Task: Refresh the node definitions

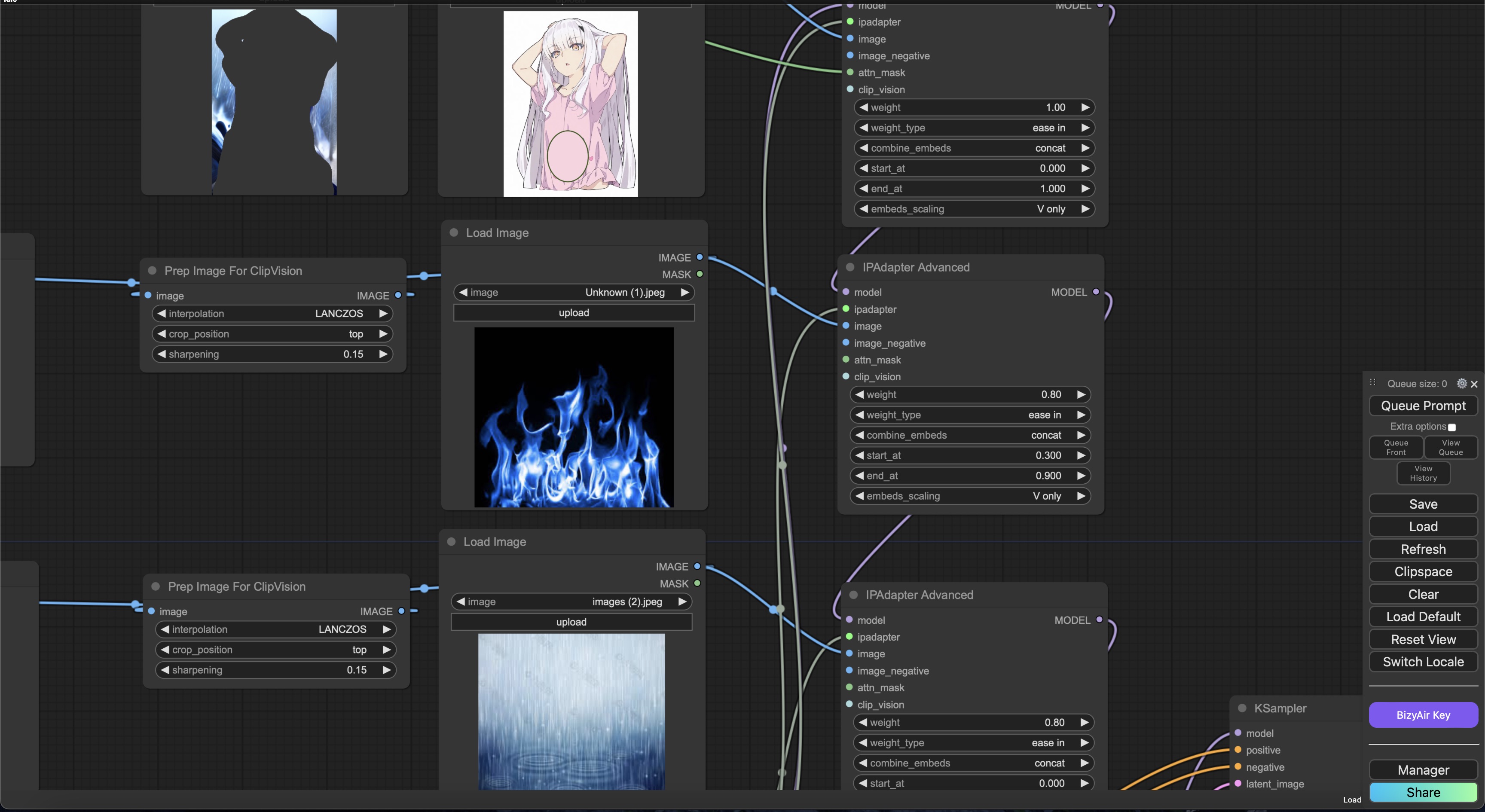Action: coord(1423,549)
